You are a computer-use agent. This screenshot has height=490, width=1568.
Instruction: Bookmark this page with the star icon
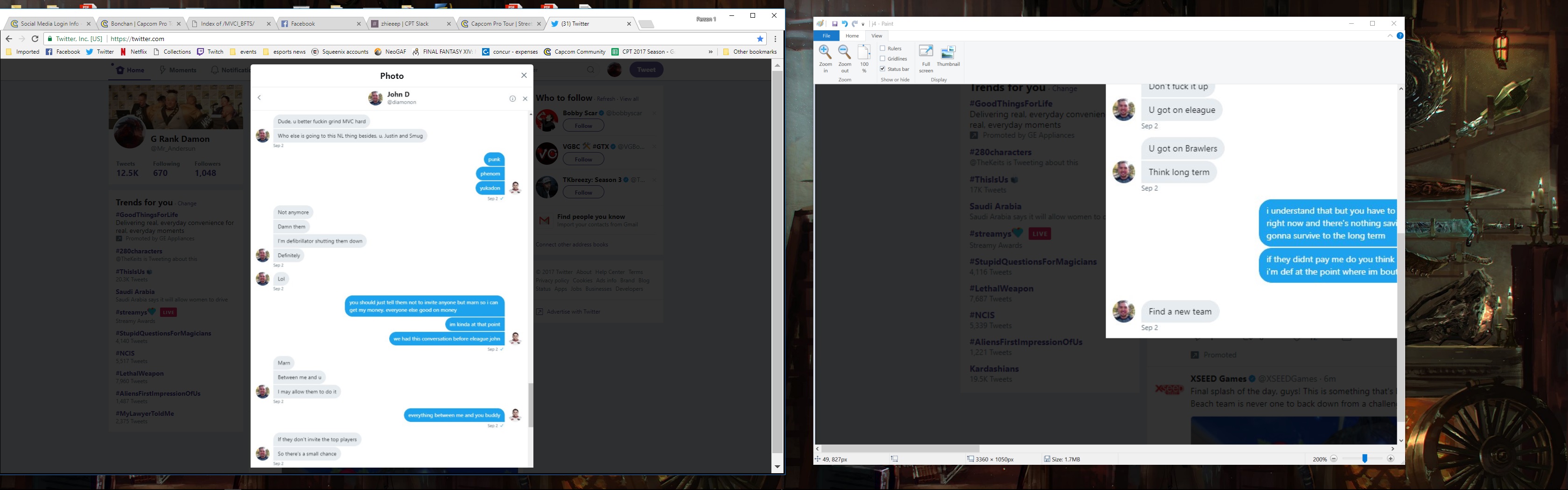pyautogui.click(x=760, y=38)
